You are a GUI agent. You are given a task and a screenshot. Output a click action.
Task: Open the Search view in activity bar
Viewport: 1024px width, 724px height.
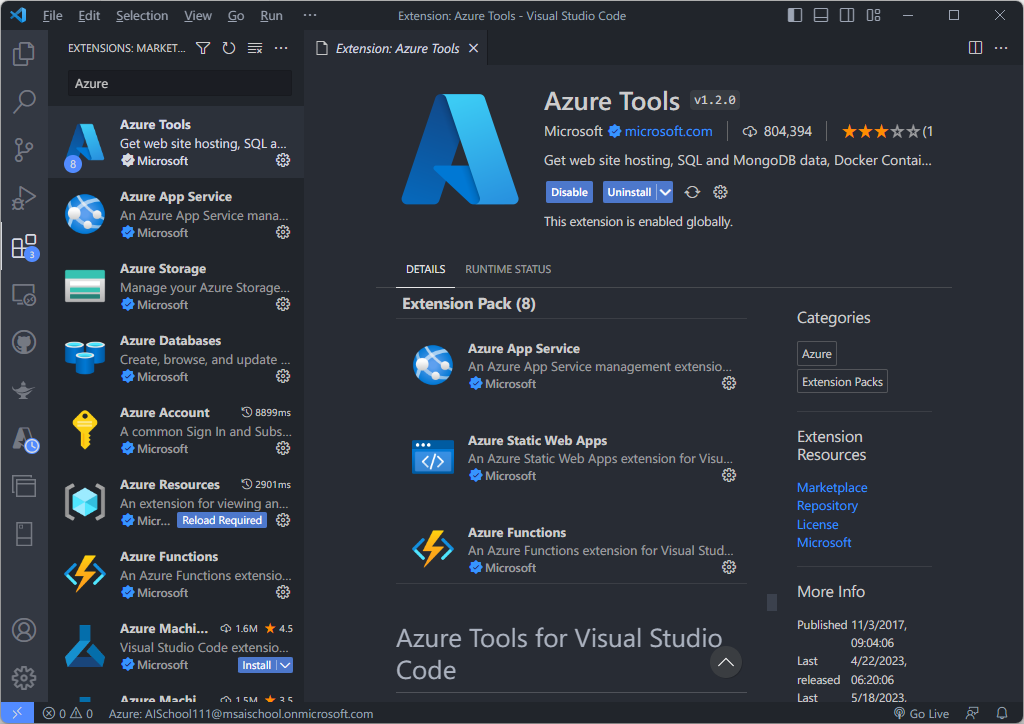(x=24, y=101)
